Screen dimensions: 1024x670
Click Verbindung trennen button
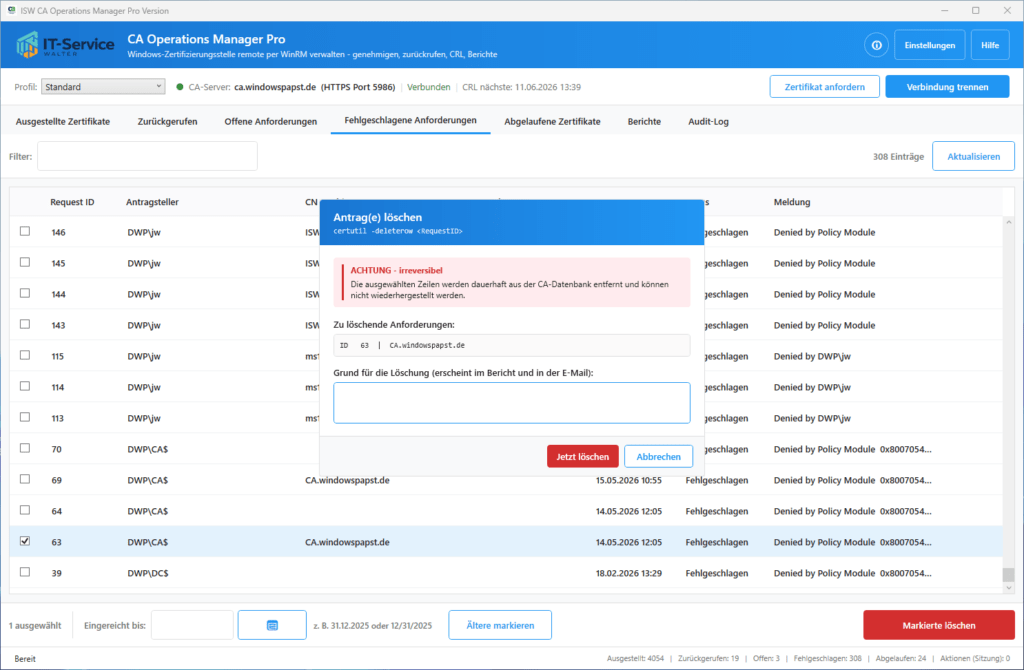pos(947,87)
